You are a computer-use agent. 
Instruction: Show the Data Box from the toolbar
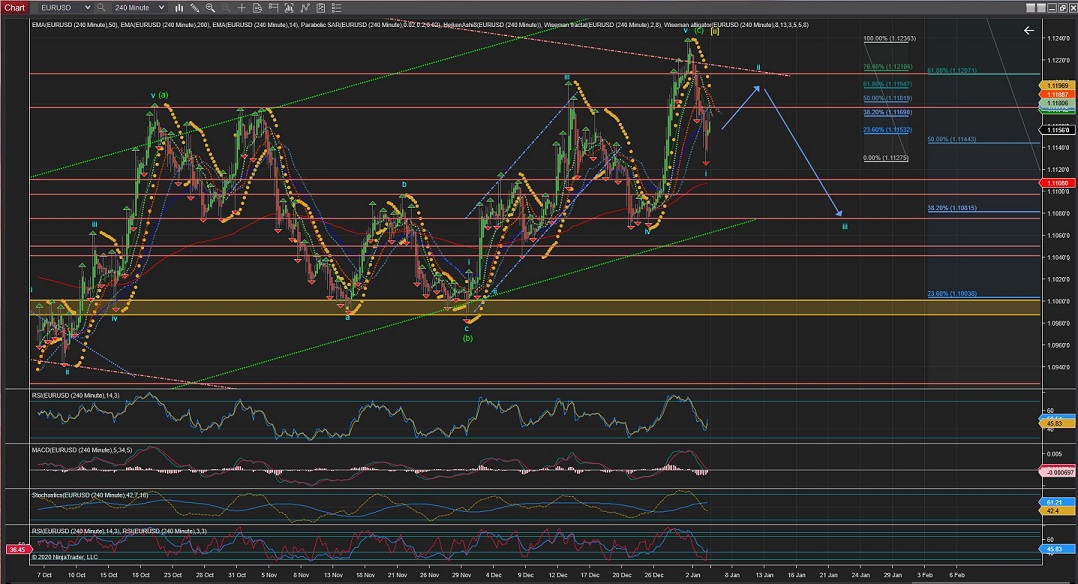[260, 7]
